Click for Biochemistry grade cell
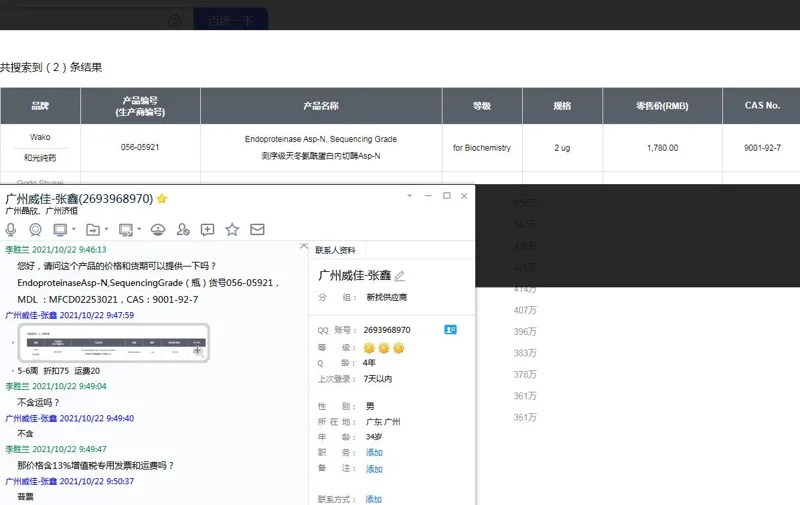This screenshot has height=505, width=800. tap(482, 147)
